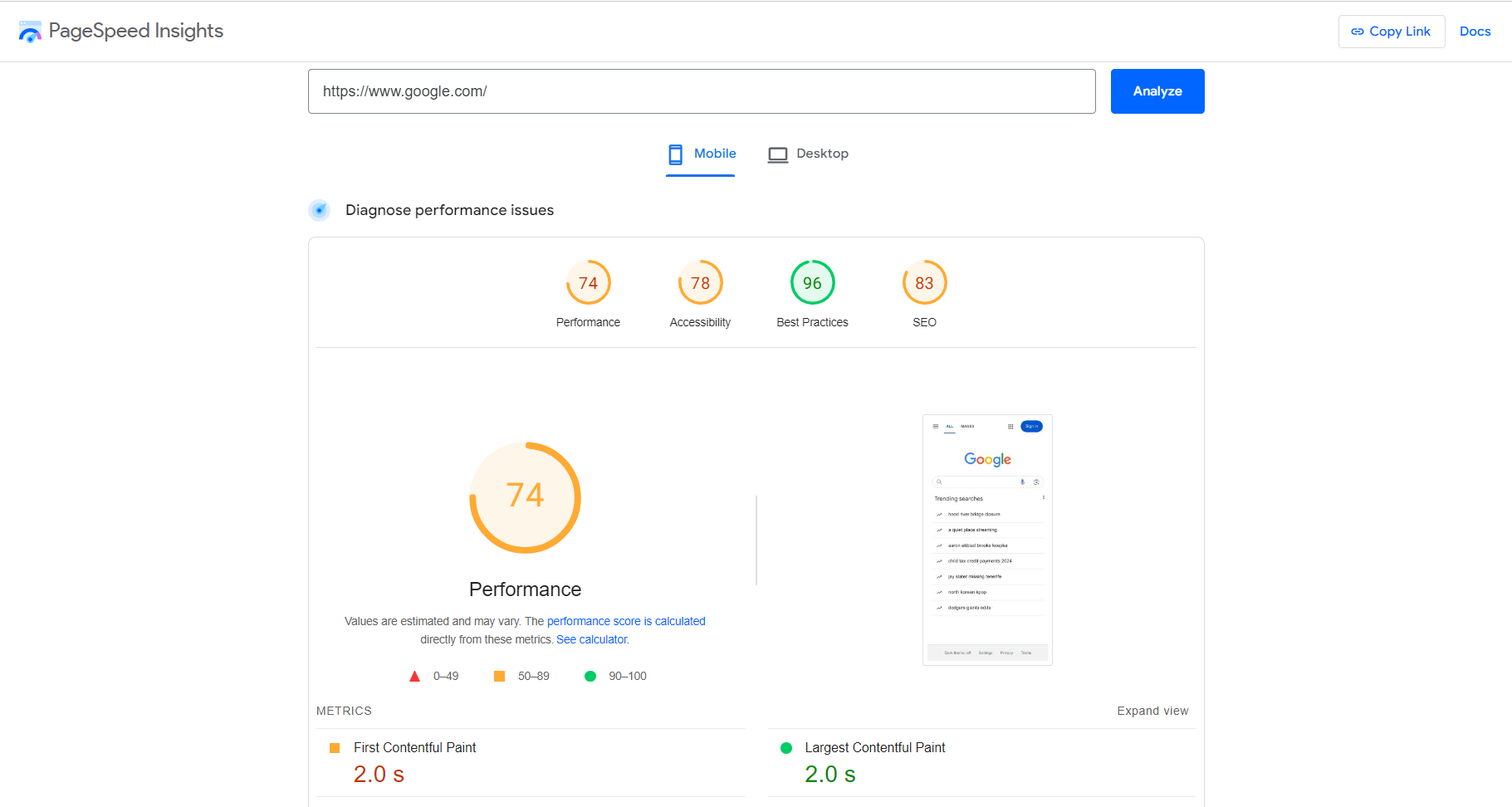
Task: Click the 'Diagnose performance issues' heading
Action: [x=450, y=210]
